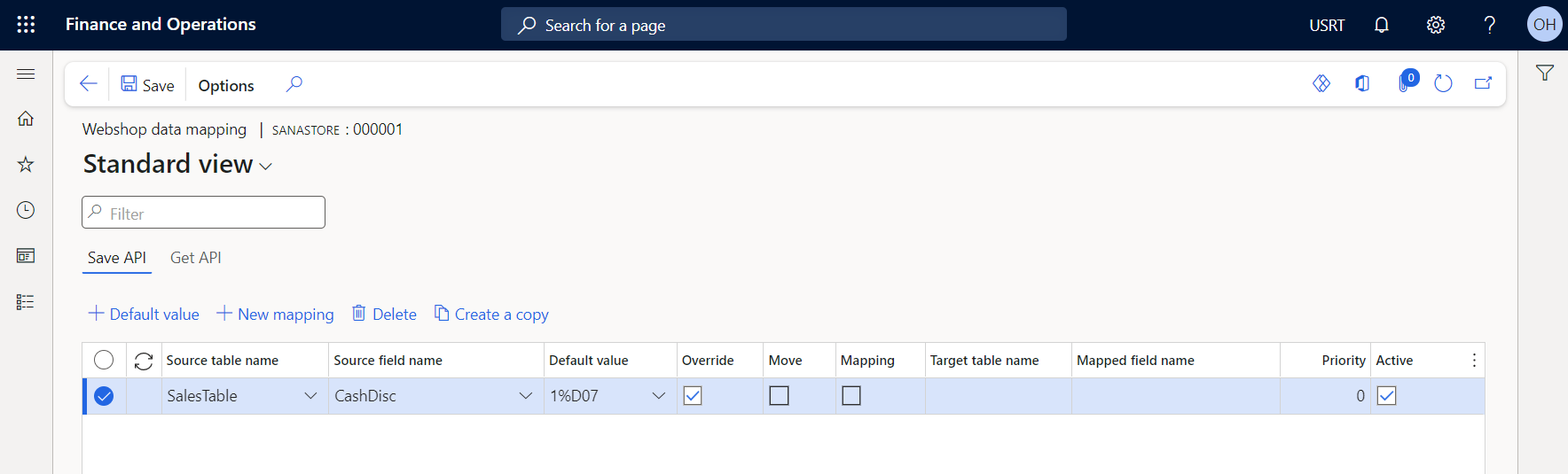Click Create a copy
Viewport: 1568px width, 474px height.
coord(491,315)
